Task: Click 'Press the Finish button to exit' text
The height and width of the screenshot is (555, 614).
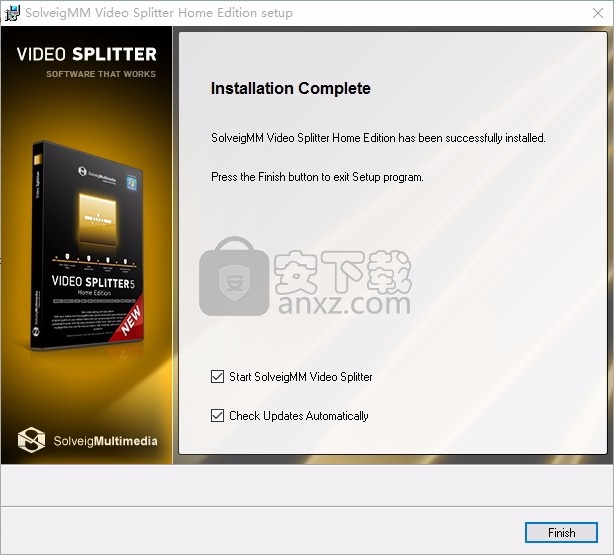Action: 317,177
